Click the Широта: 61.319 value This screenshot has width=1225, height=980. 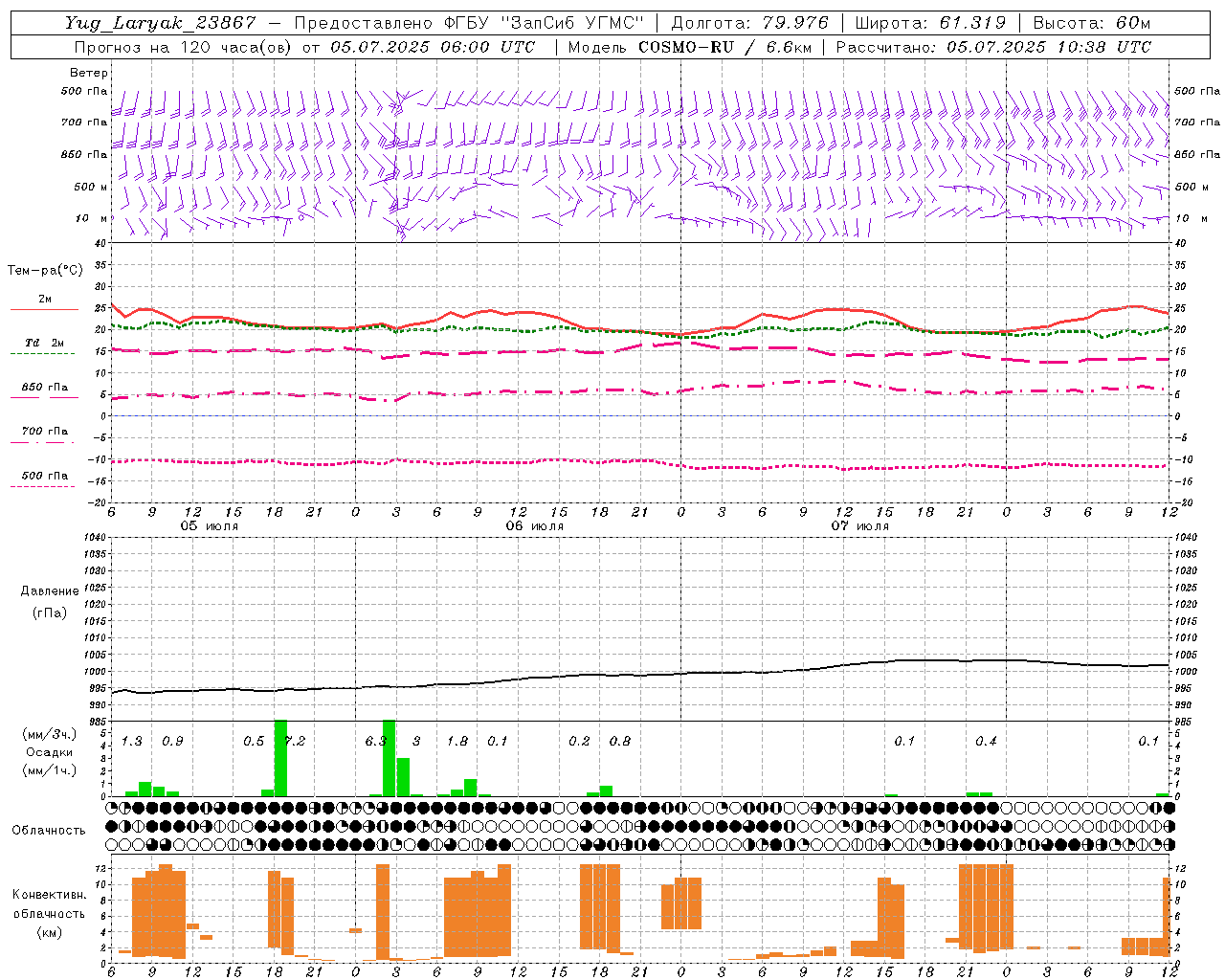click(930, 23)
